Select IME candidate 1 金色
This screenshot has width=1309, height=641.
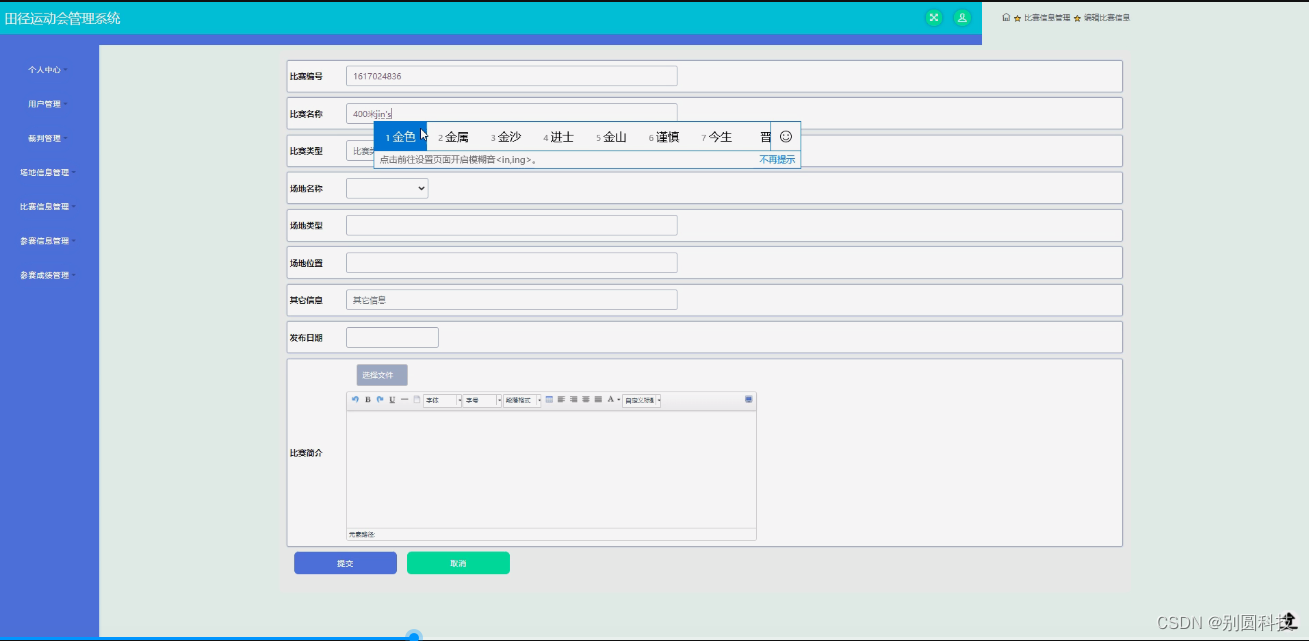click(x=401, y=137)
